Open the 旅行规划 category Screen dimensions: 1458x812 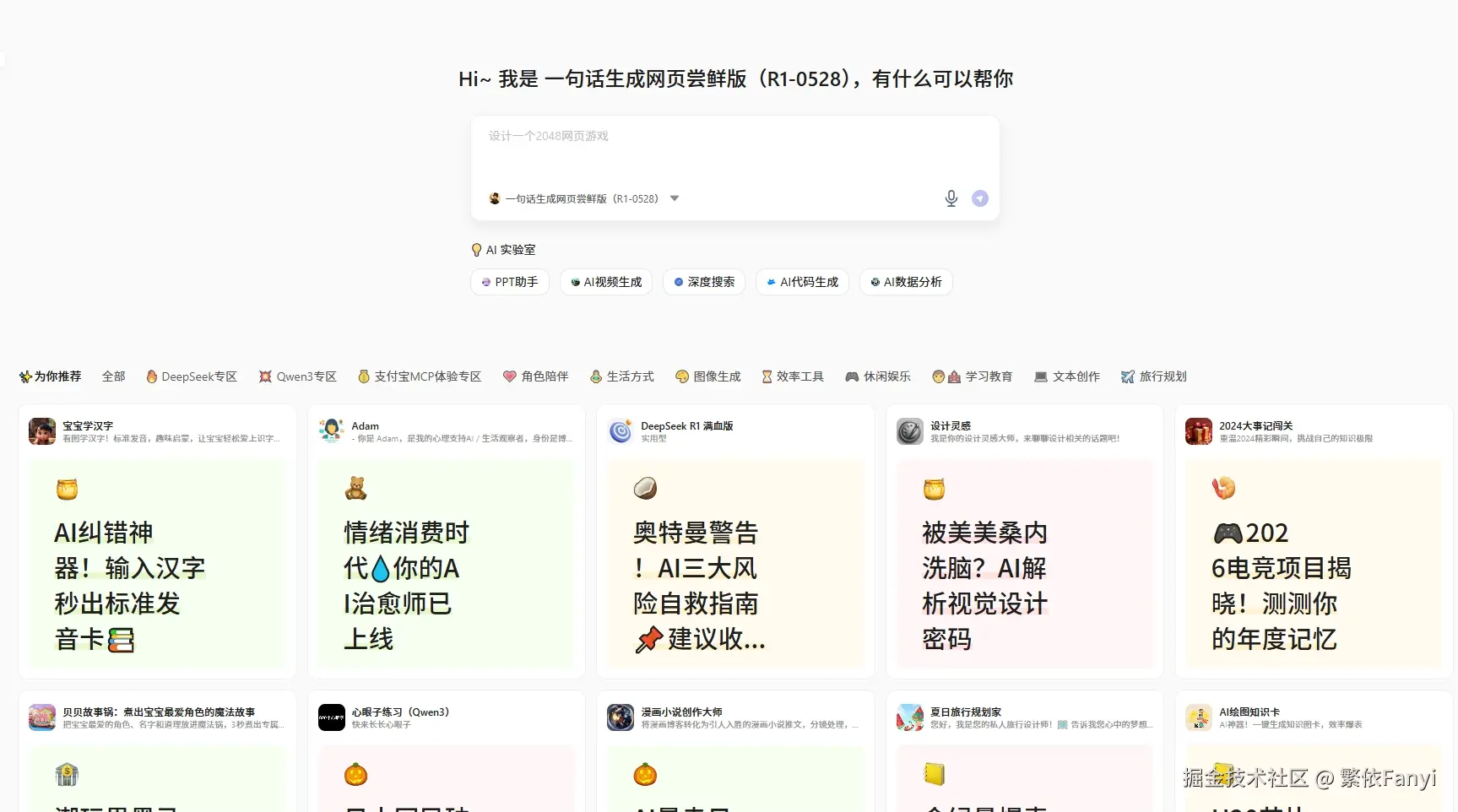coord(1153,376)
